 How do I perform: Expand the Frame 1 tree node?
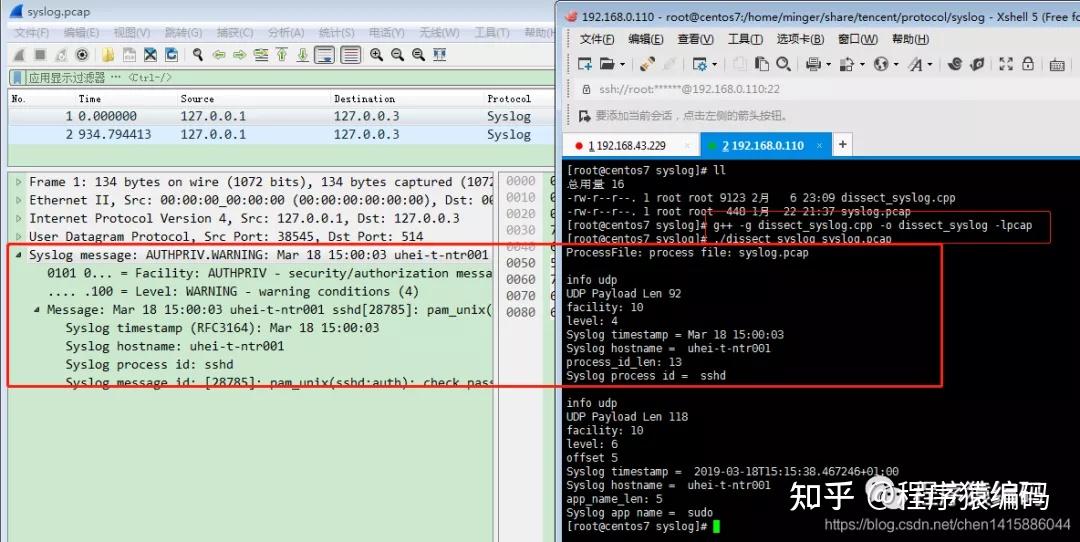click(x=19, y=182)
